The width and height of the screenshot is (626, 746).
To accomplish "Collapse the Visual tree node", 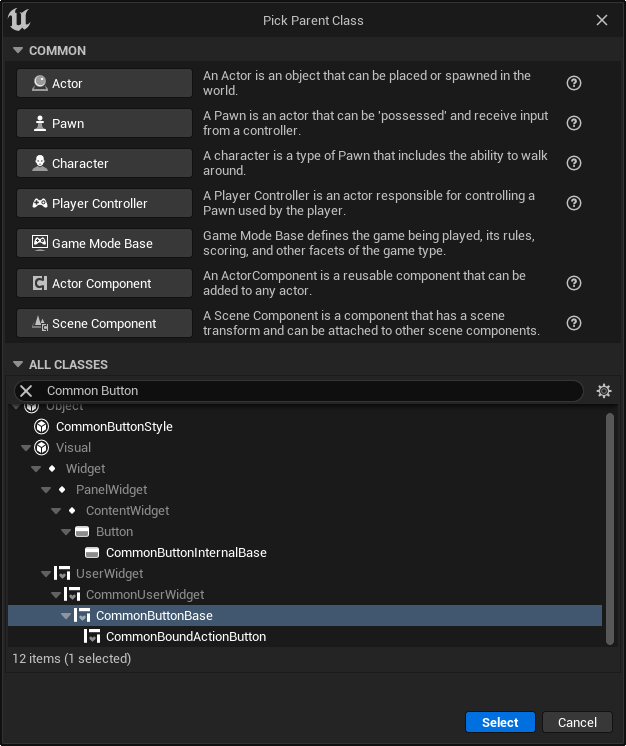I will point(26,448).
